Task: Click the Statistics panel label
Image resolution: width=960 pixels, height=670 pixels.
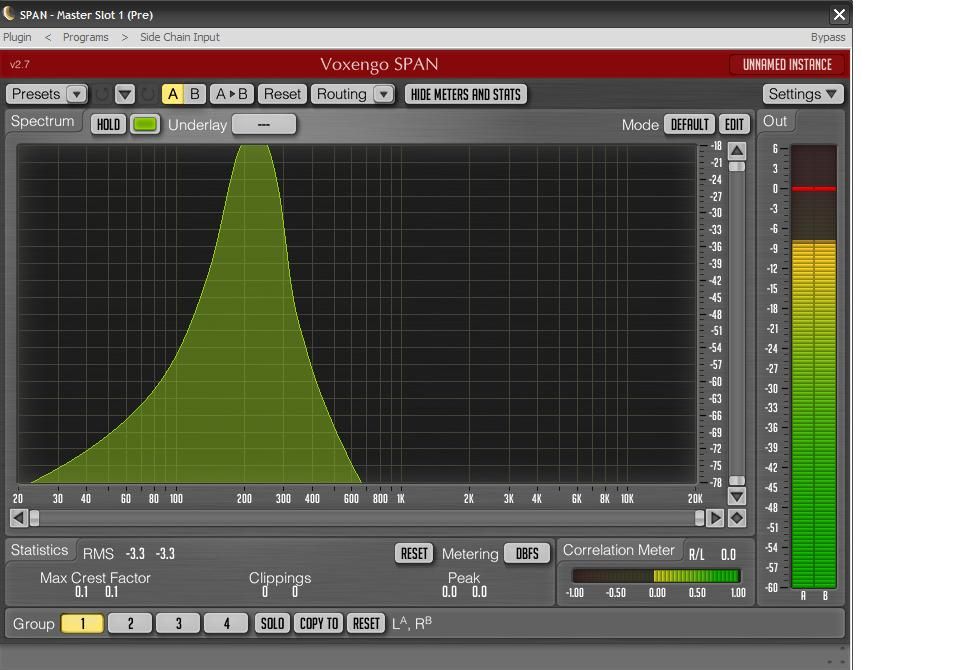Action: [39, 550]
